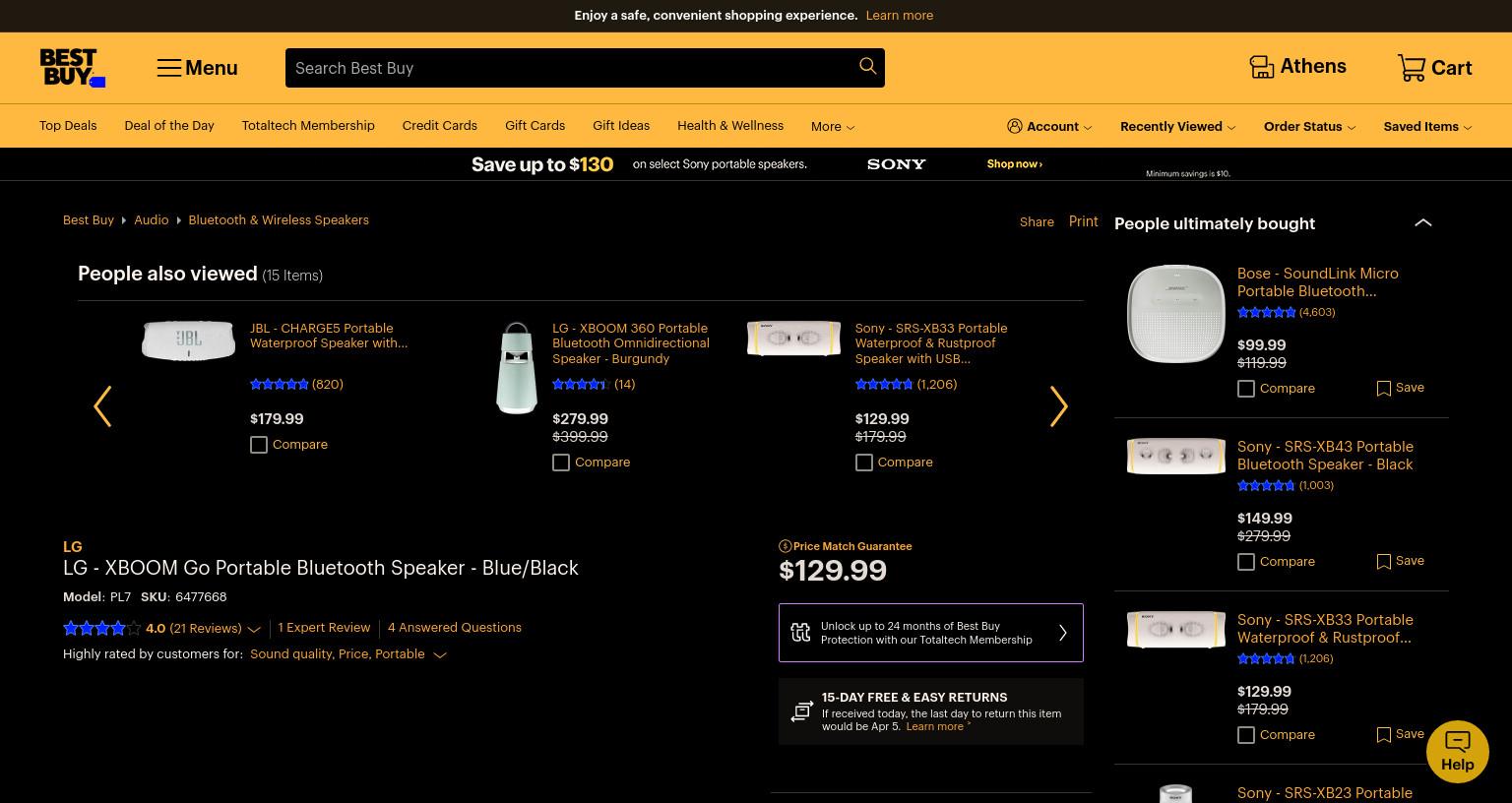Click the Best Buy logo
1512x803 pixels.
coord(72,68)
